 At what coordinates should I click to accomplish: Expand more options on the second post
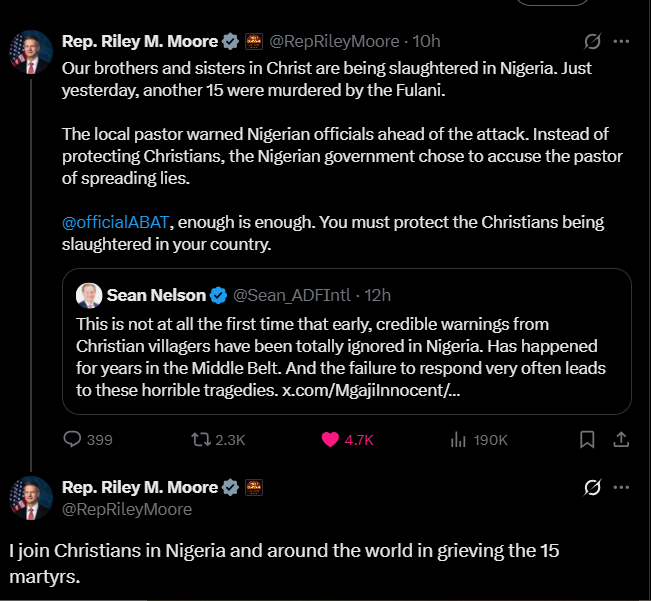(621, 488)
